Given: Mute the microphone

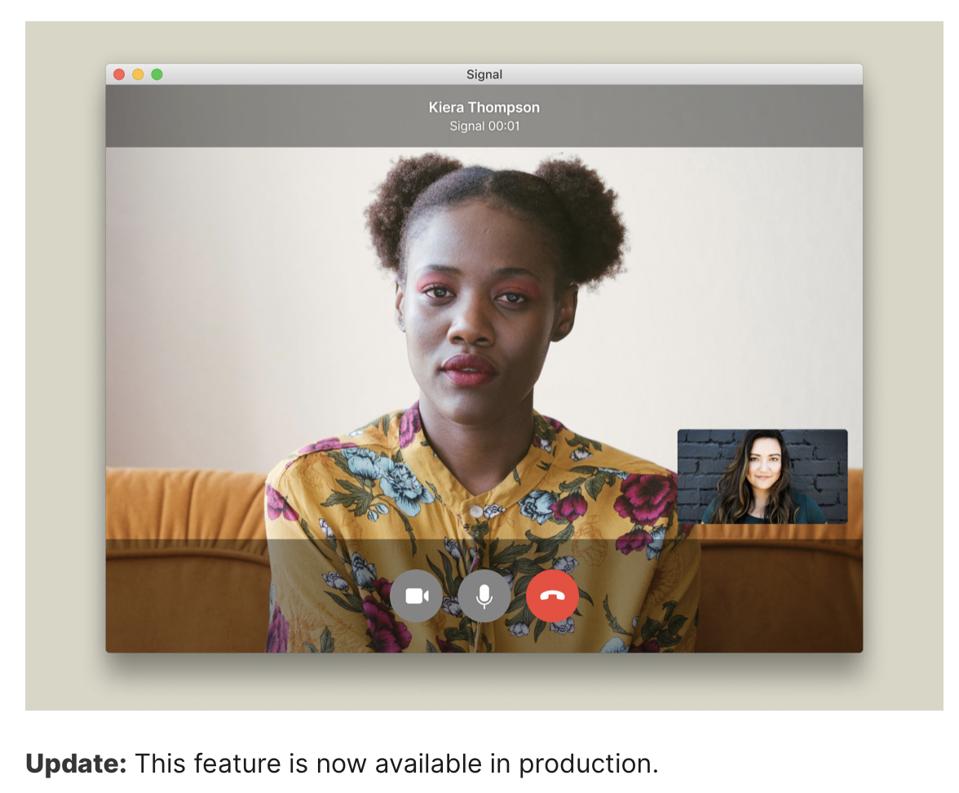Looking at the screenshot, I should click(484, 597).
